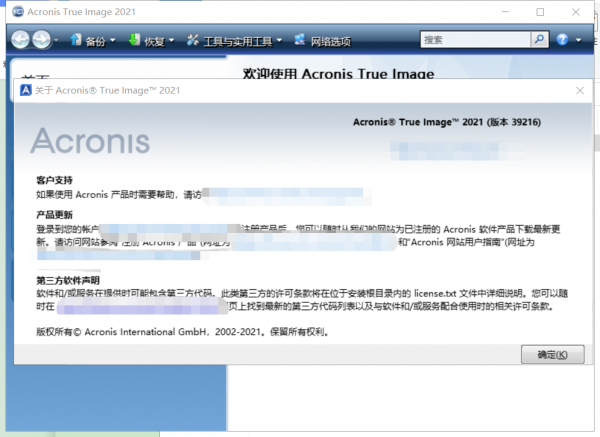Focus the 搜索 search field
This screenshot has width=600, height=437.
(x=476, y=39)
